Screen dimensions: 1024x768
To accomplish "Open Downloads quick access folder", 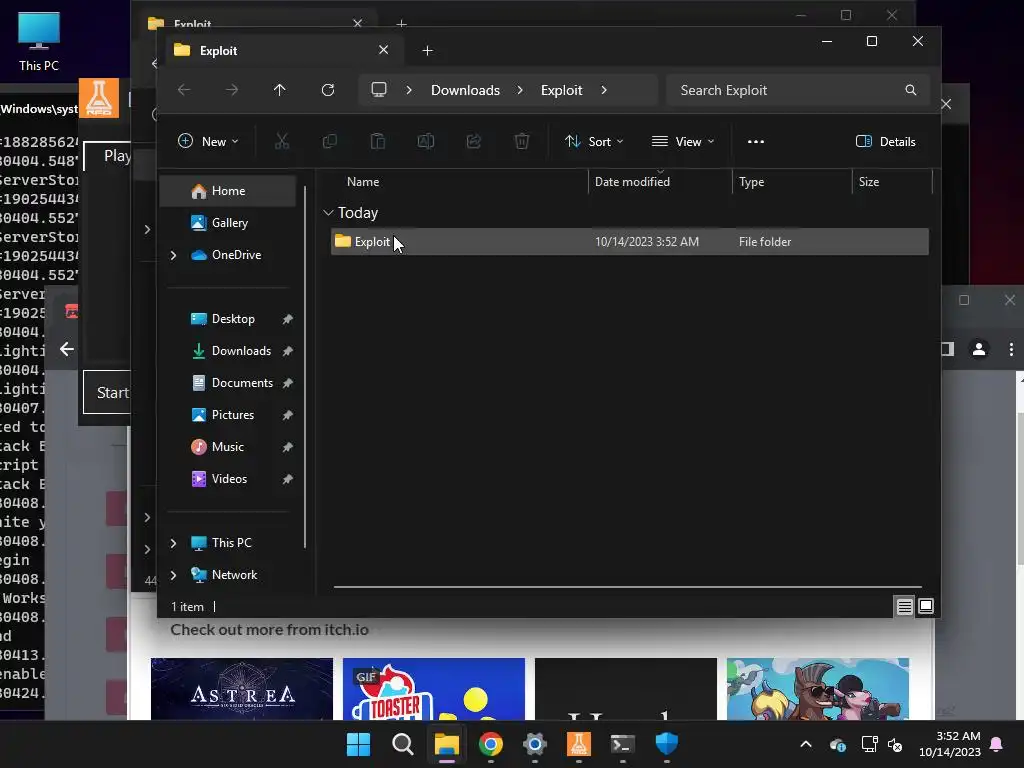I will (232, 351).
